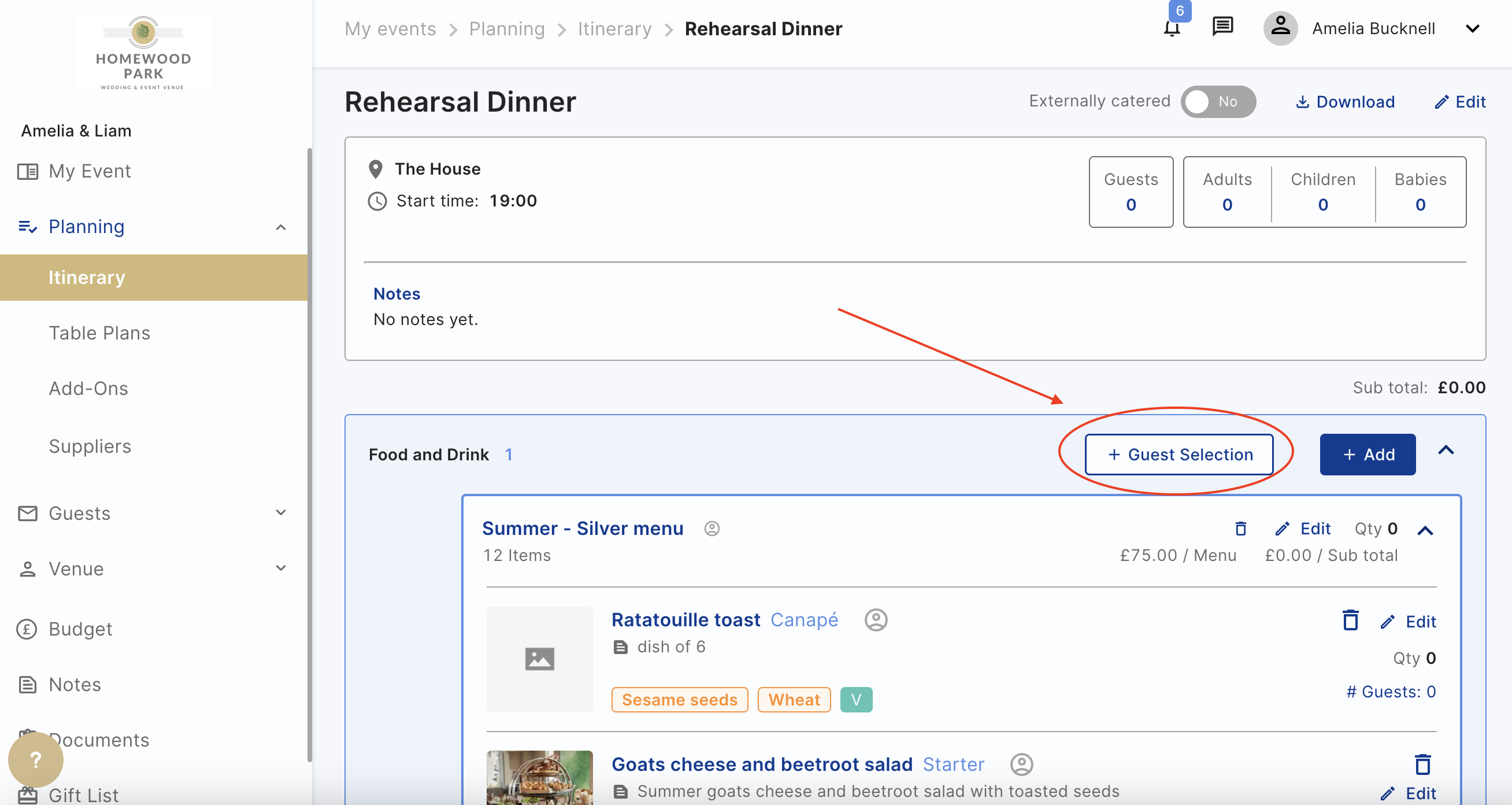Click the Goats cheese salad thumbnail
The height and width of the screenshot is (805, 1512).
click(539, 777)
